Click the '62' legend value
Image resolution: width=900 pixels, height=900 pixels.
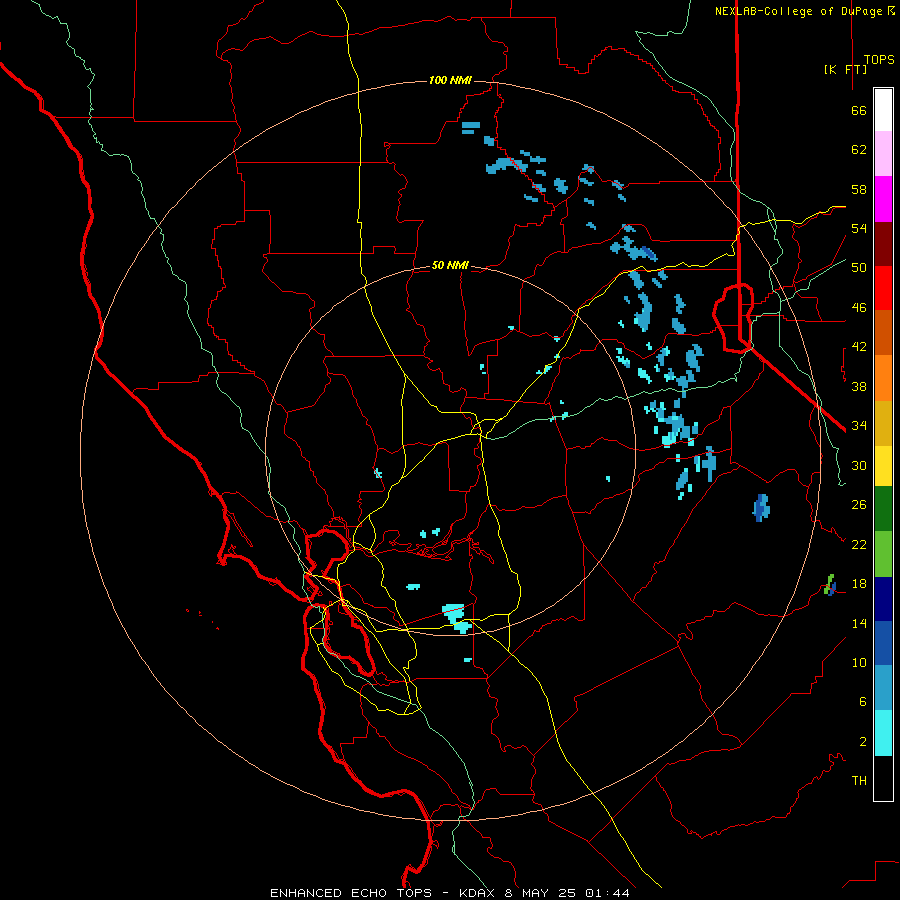click(859, 150)
